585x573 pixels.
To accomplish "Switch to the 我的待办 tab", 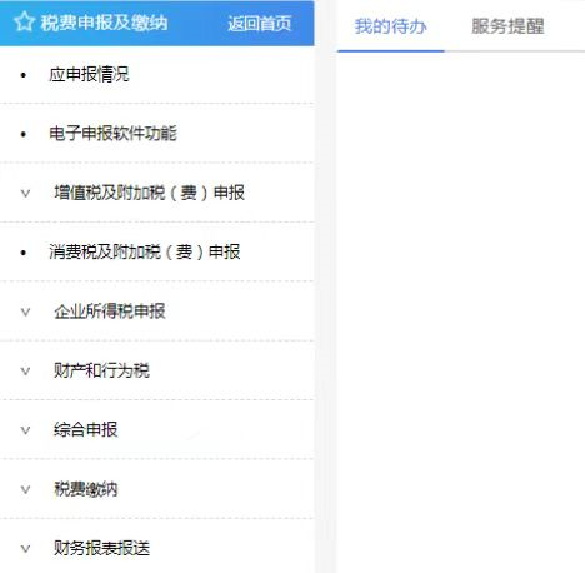I will point(390,26).
